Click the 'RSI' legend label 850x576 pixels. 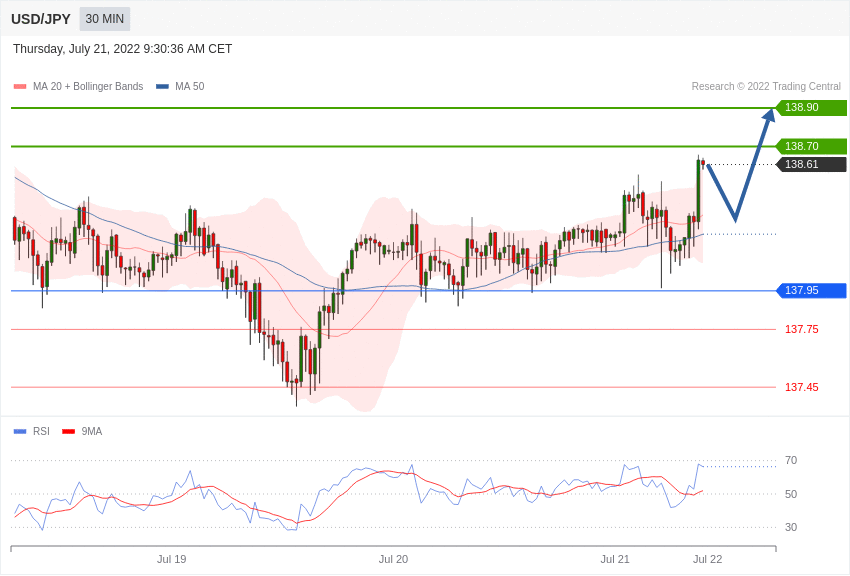point(41,432)
